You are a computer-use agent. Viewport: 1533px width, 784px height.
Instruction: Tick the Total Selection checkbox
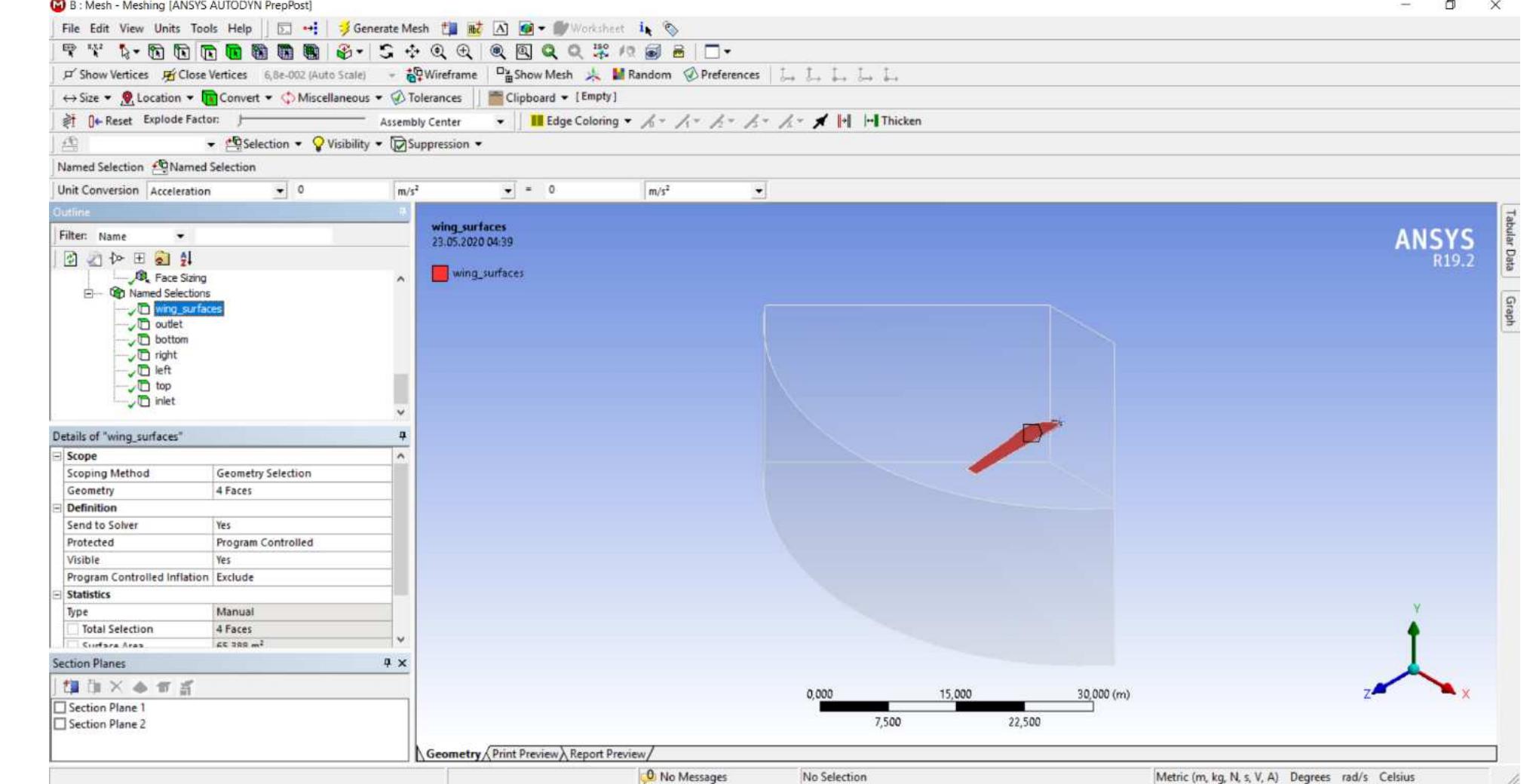point(72,629)
